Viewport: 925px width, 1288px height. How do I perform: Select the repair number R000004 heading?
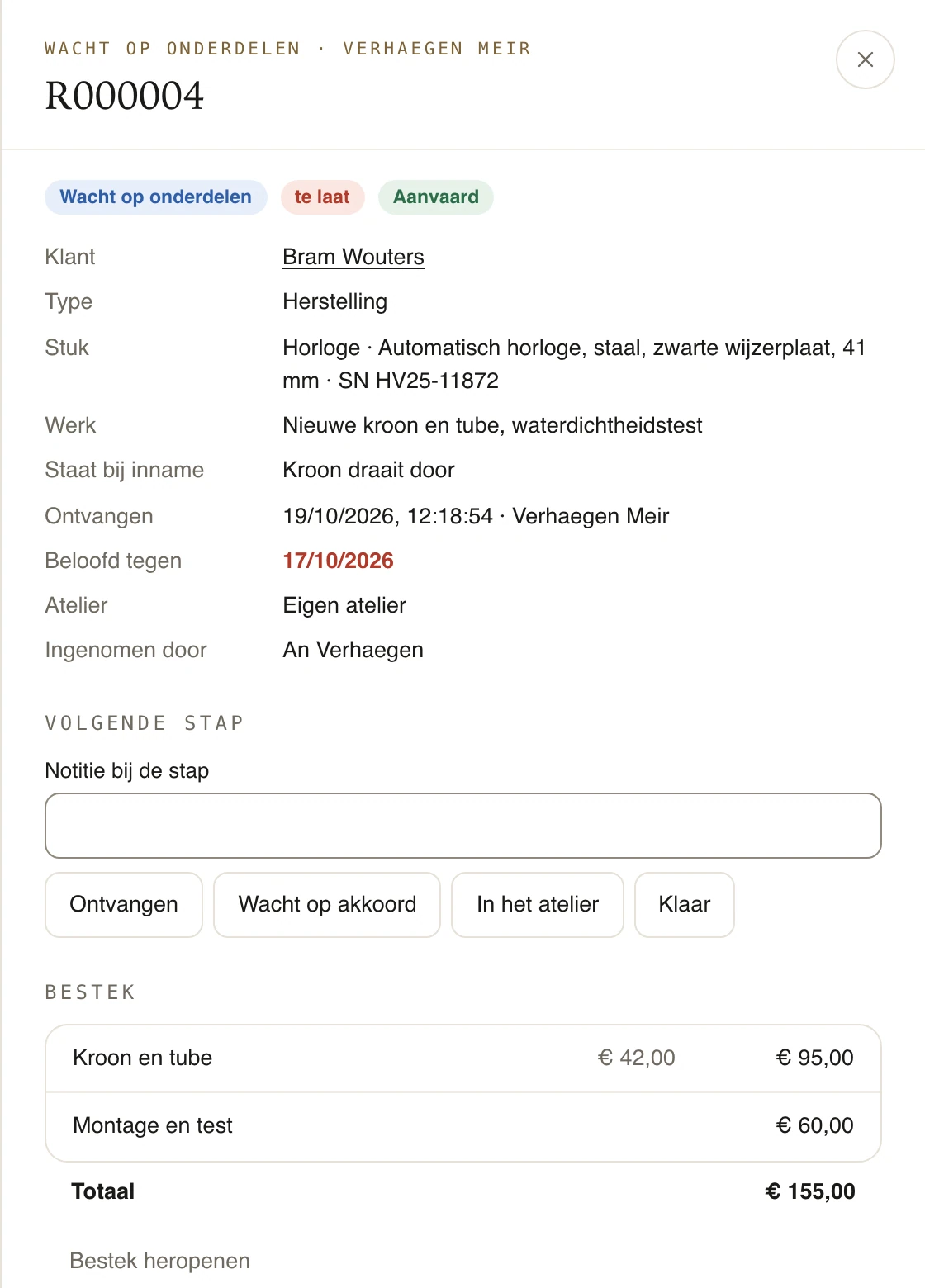(125, 96)
